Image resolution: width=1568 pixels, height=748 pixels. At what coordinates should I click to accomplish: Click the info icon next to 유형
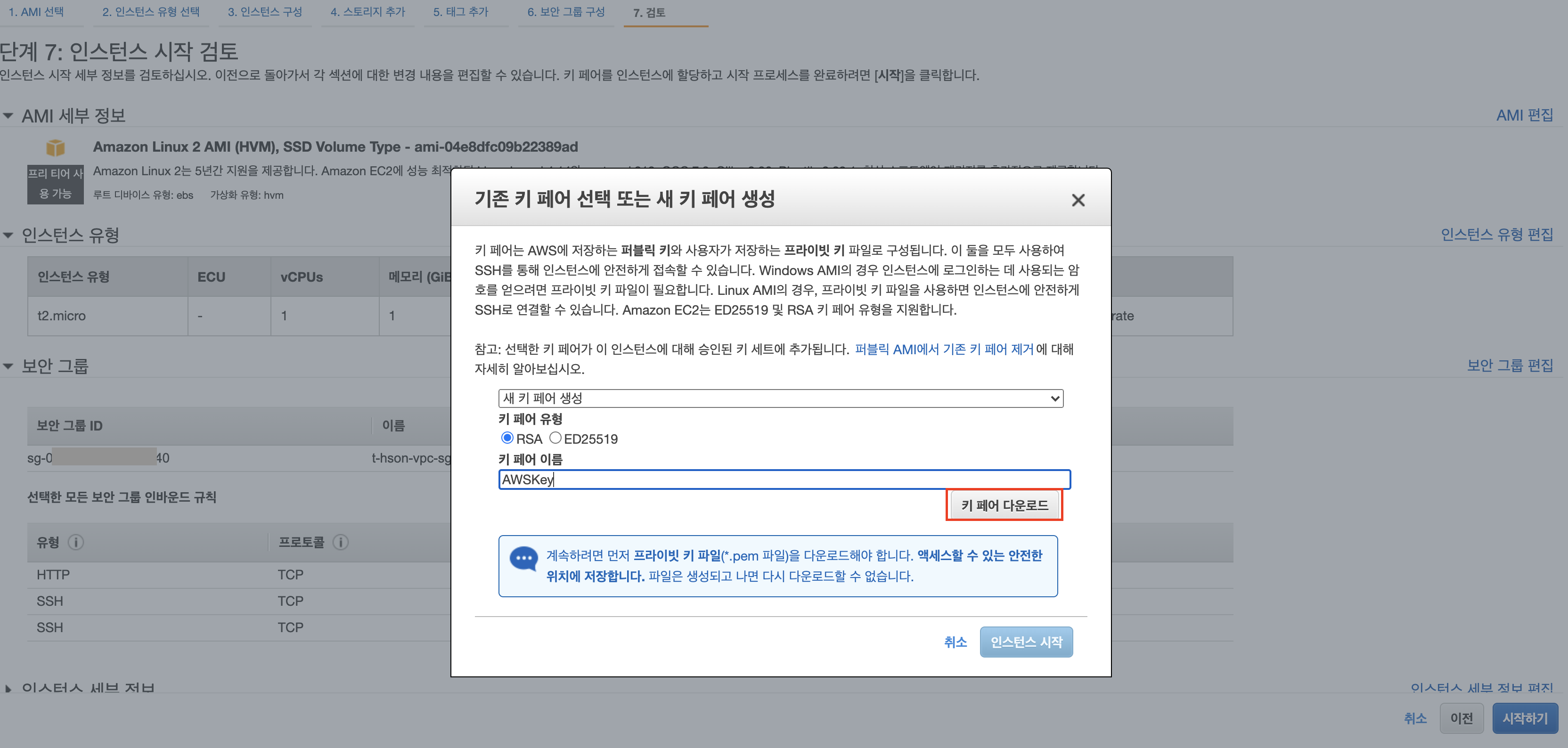[x=75, y=542]
